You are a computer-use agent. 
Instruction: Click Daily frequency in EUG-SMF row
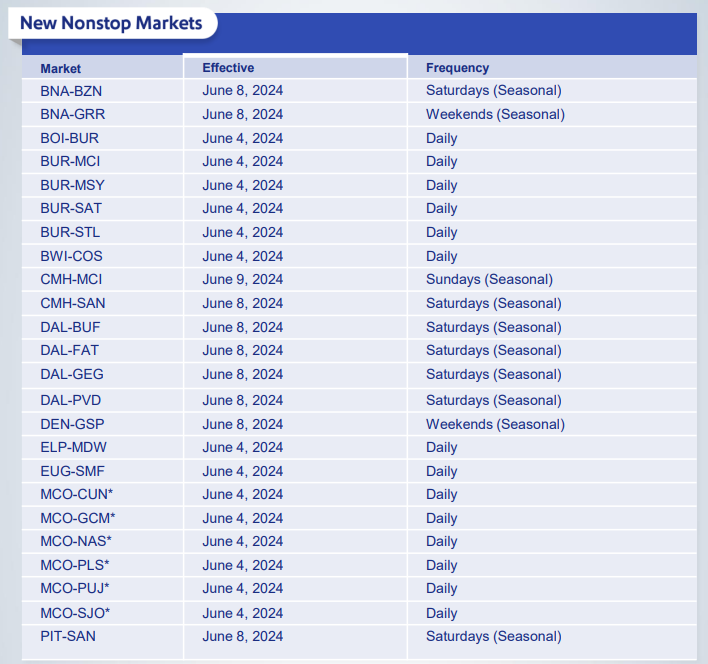point(442,471)
